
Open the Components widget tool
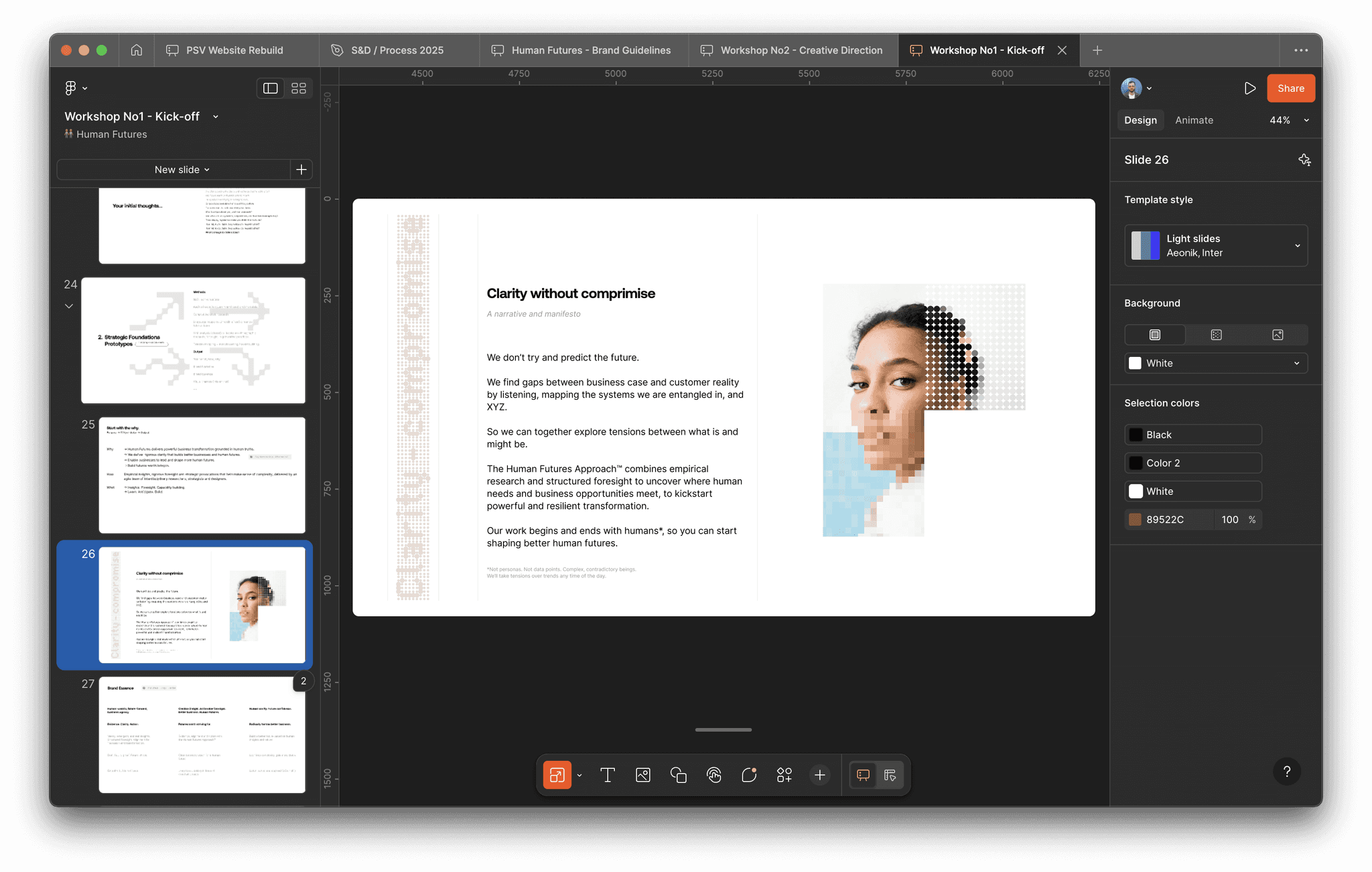pyautogui.click(x=784, y=775)
